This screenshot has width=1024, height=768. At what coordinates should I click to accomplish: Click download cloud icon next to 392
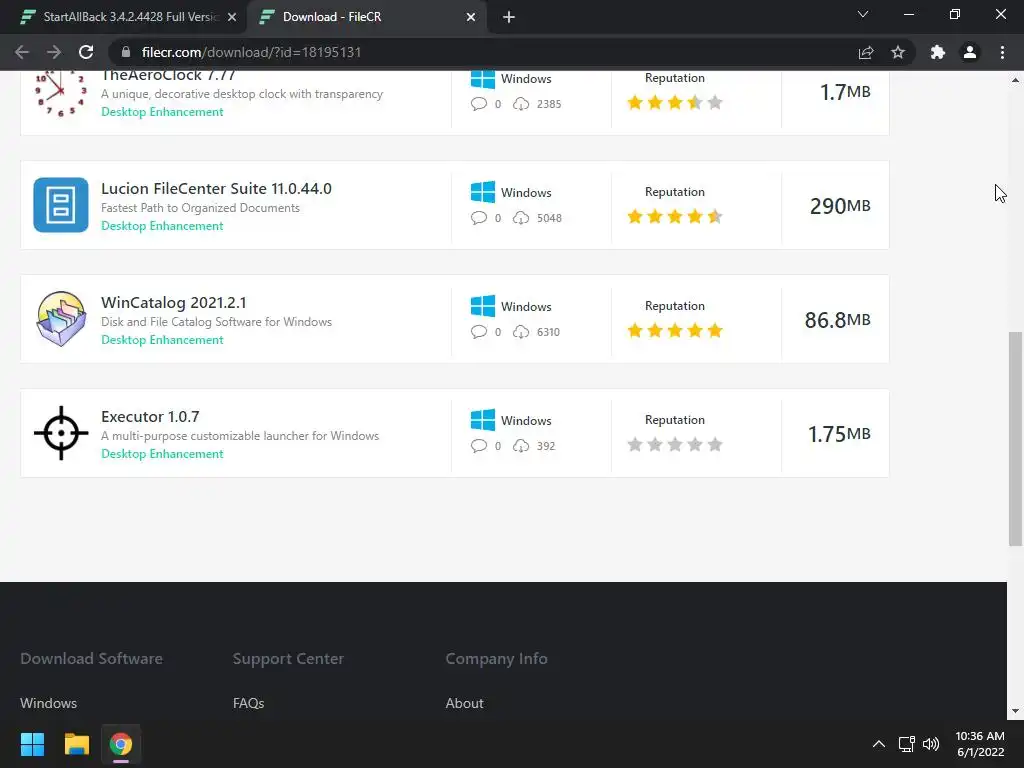point(520,445)
